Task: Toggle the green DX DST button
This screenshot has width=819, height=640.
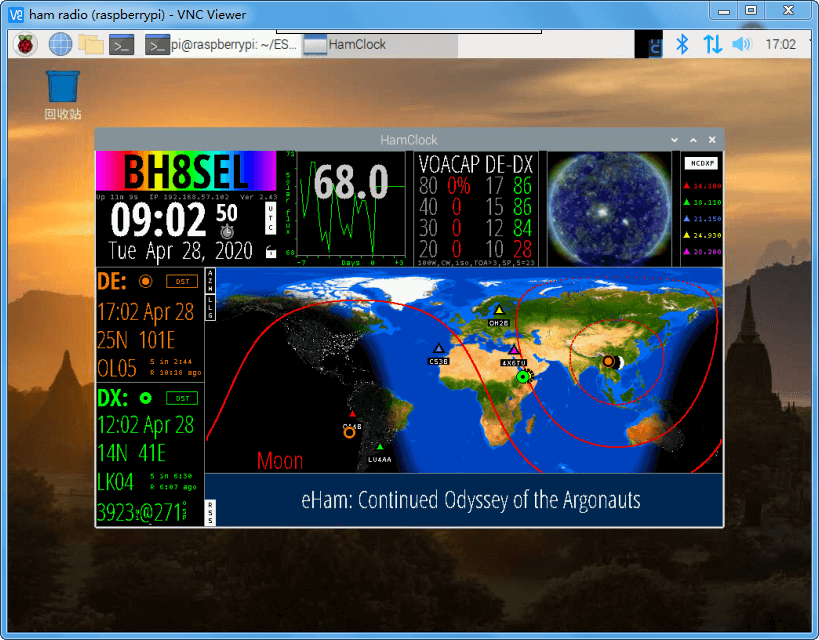Action: click(181, 398)
